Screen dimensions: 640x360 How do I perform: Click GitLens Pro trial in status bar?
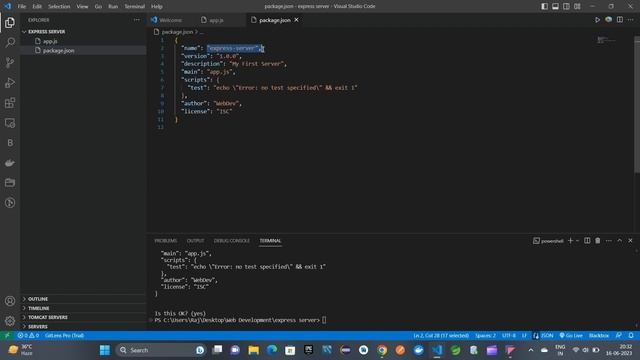(x=64, y=336)
